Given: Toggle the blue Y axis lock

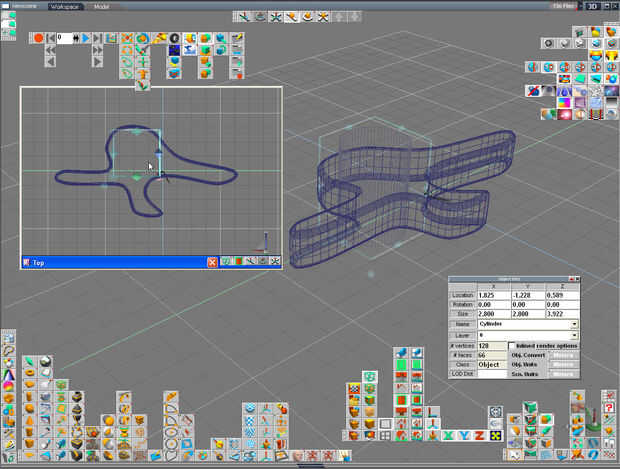Looking at the screenshot, I should click(x=462, y=435).
